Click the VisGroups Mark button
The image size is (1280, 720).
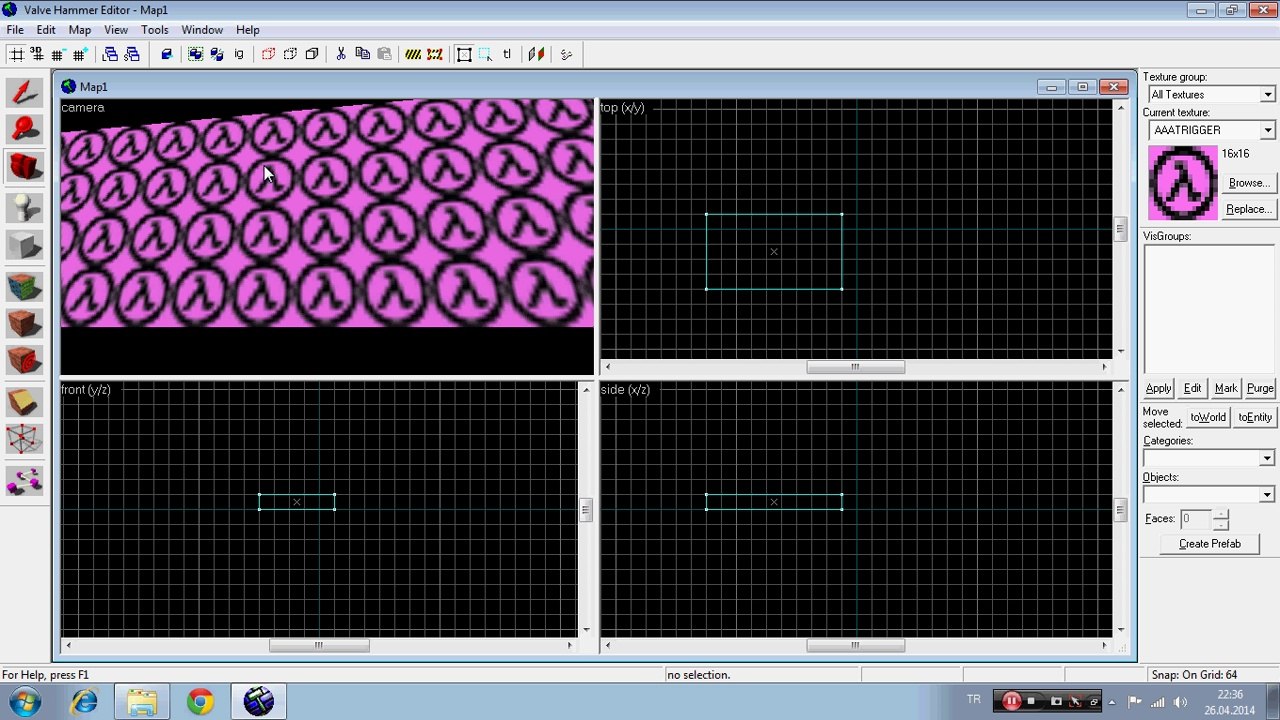1226,388
